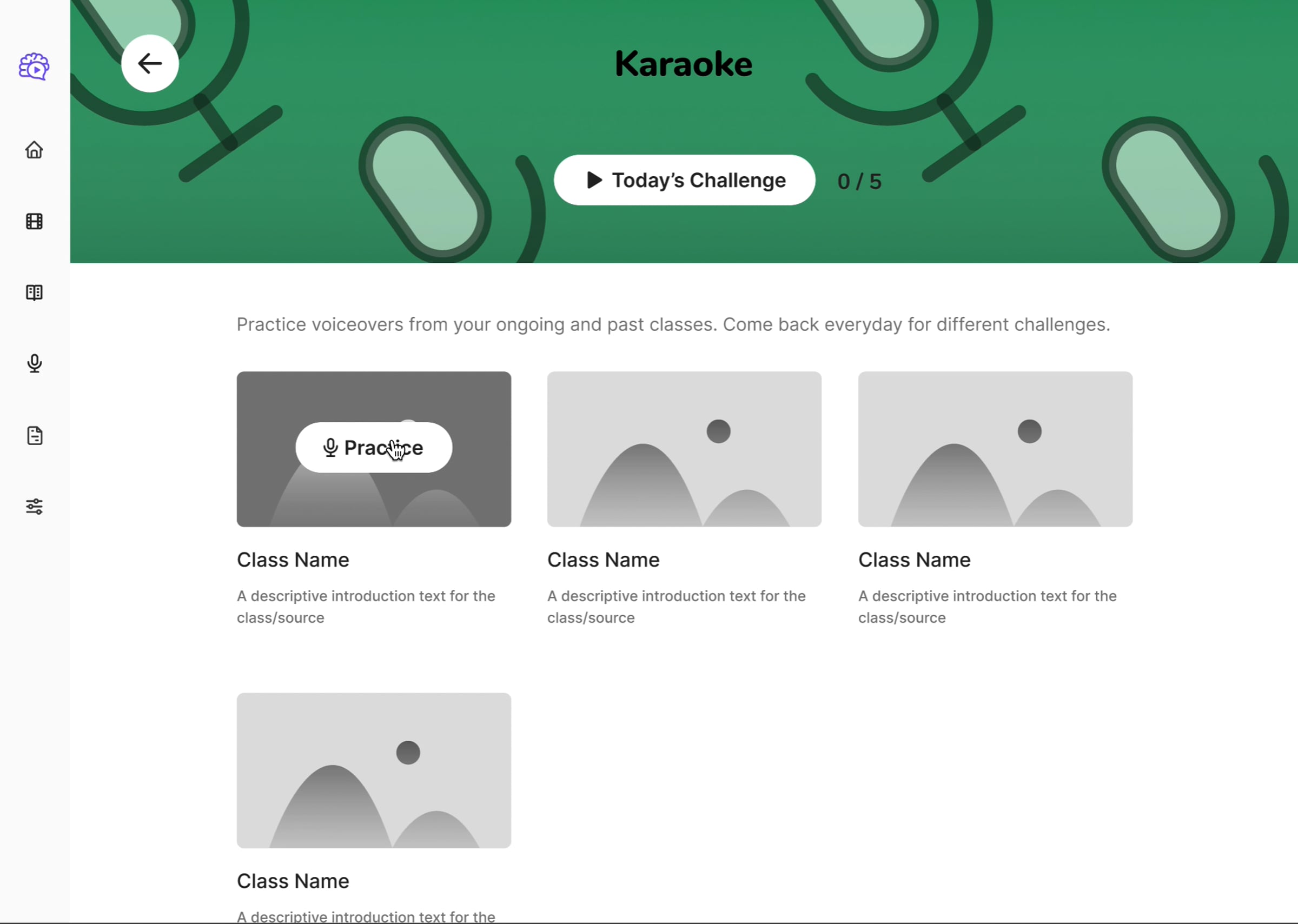The image size is (1298, 924).
Task: Click the third card's Class Name title
Action: pos(914,560)
